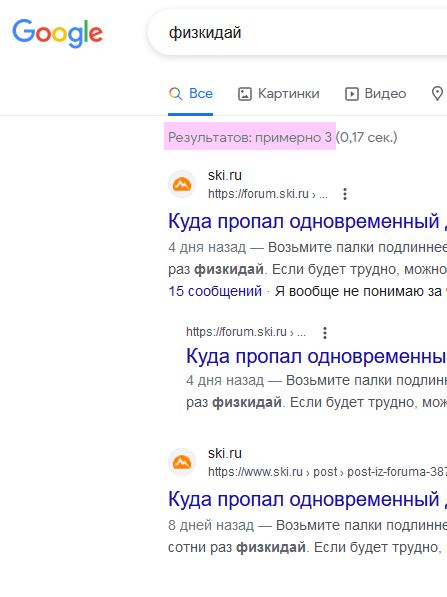The width and height of the screenshot is (447, 597).
Task: Click the search magnifier icon on Все tab
Action: (176, 94)
